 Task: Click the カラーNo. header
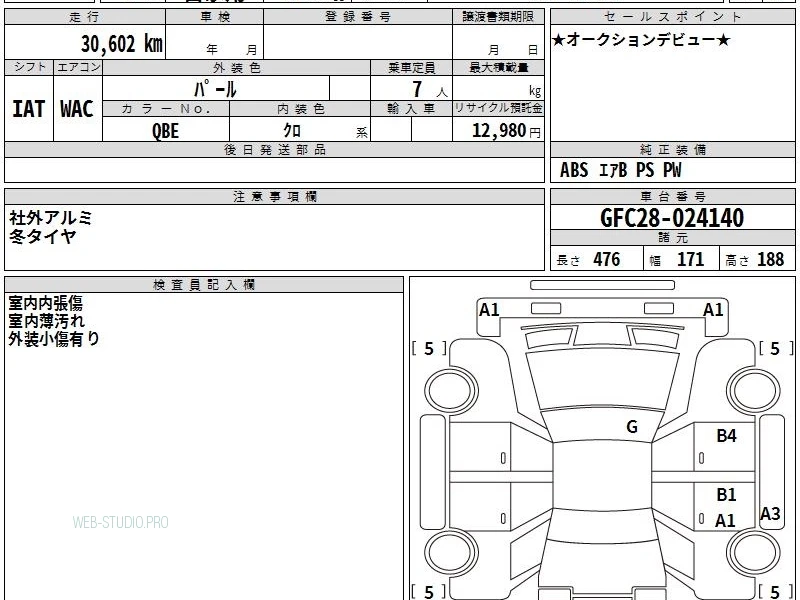(x=166, y=109)
